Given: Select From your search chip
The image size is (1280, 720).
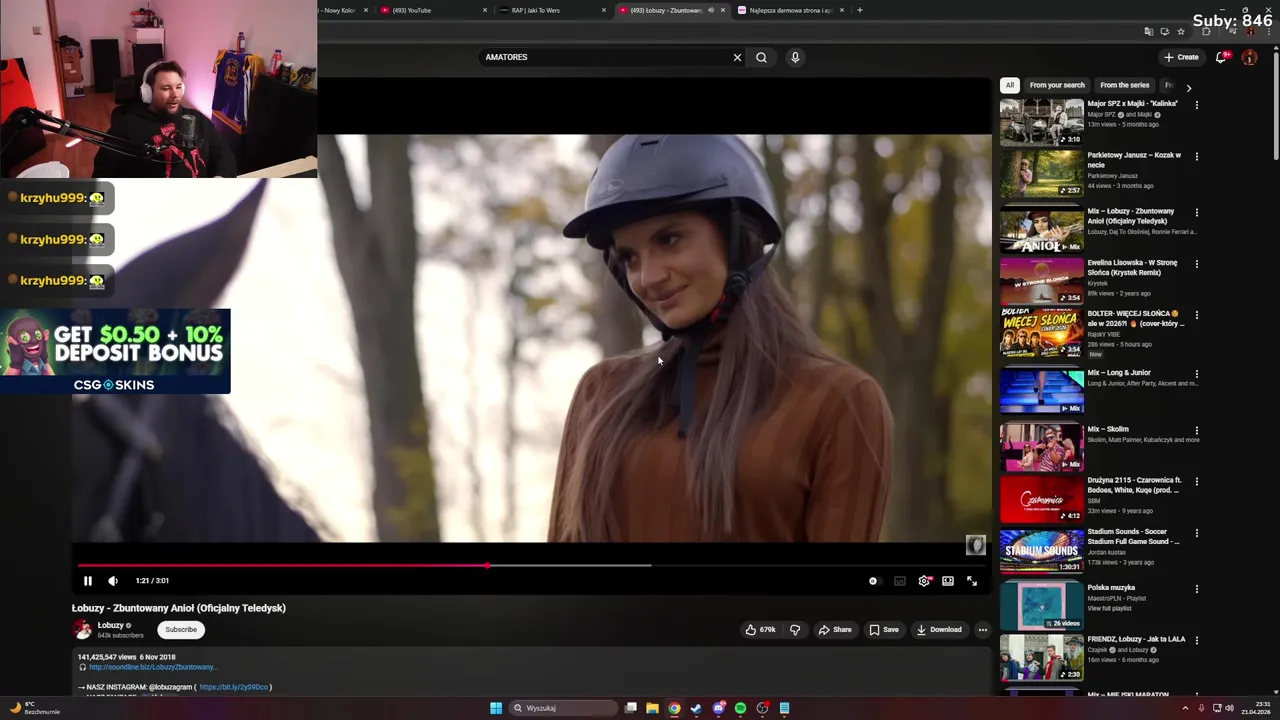Looking at the screenshot, I should [1057, 85].
